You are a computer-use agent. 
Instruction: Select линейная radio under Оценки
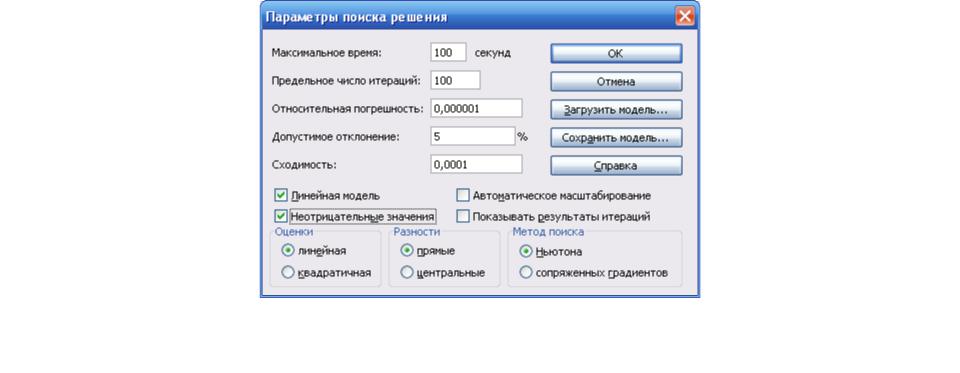click(x=288, y=251)
